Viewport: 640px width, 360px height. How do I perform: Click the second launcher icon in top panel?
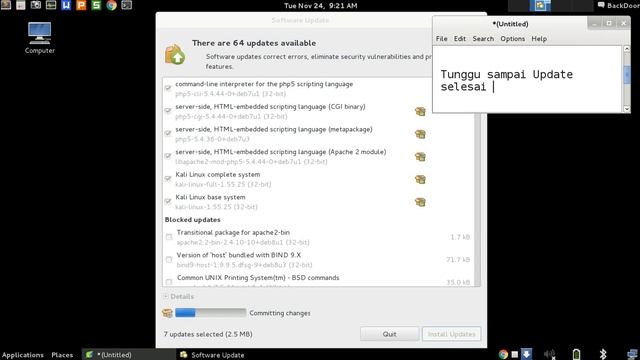(21, 5)
